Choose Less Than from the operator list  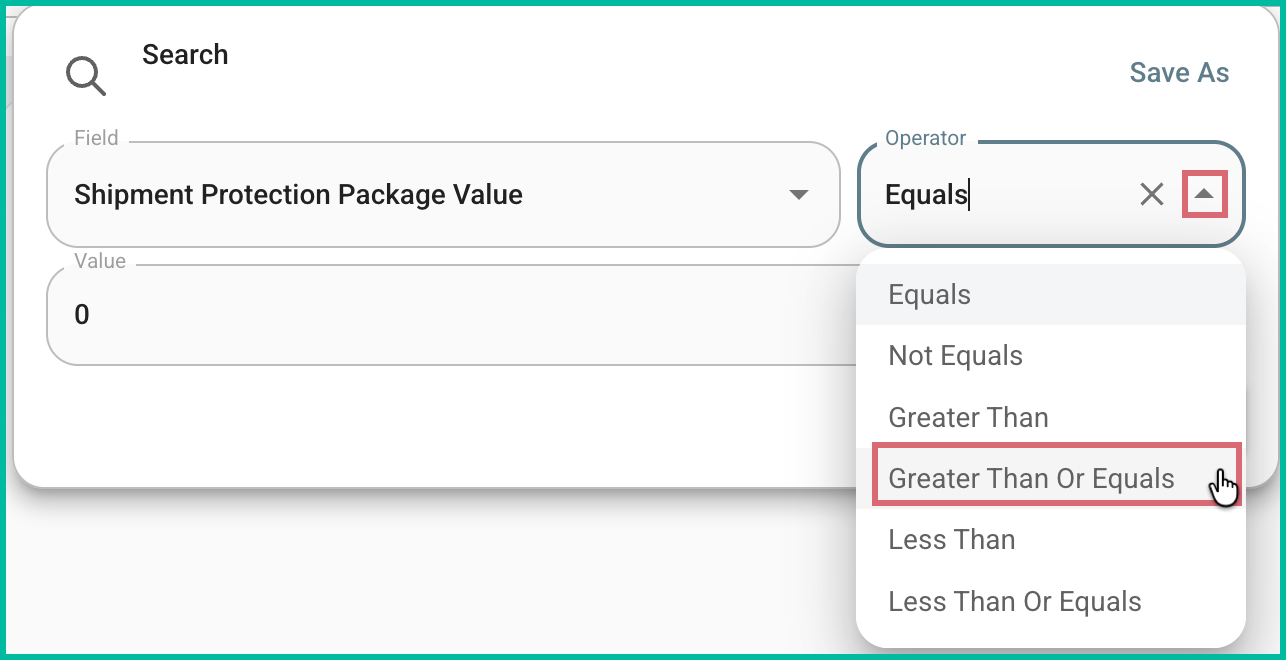[x=950, y=540]
